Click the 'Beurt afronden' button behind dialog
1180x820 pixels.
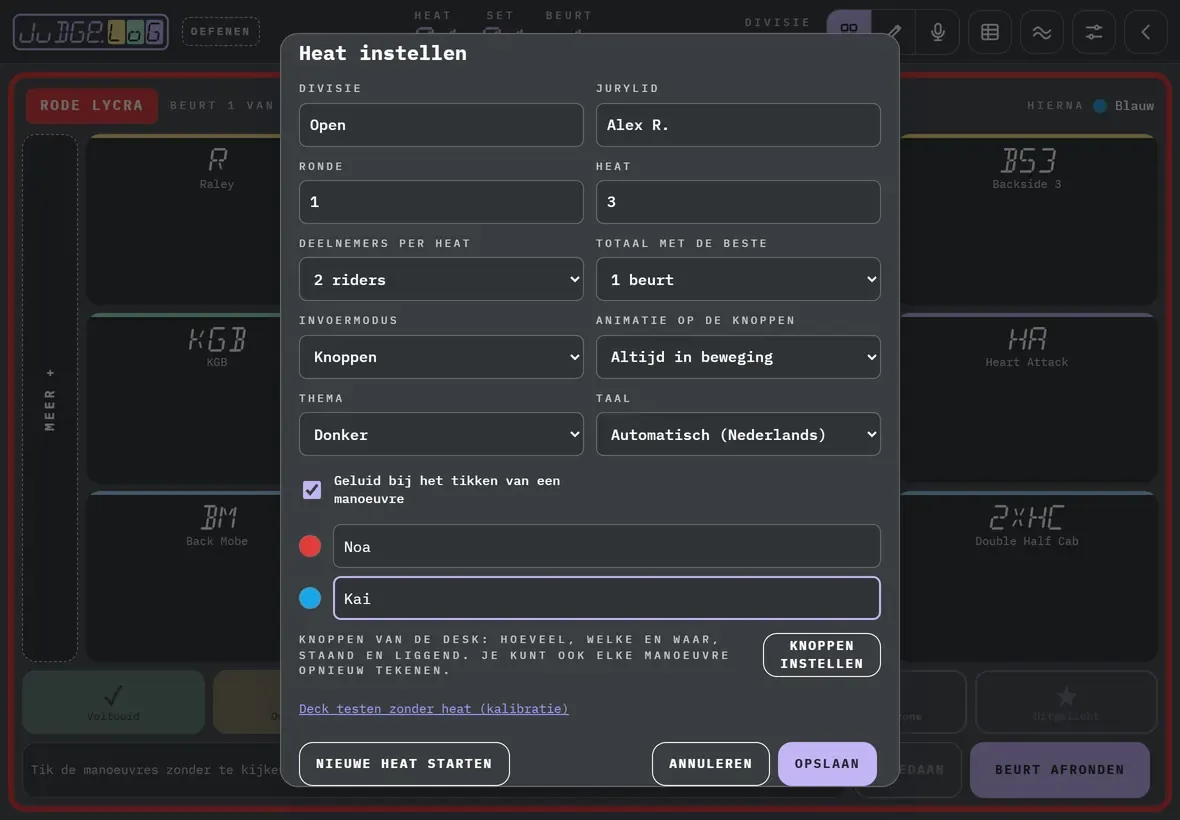pyautogui.click(x=1060, y=770)
